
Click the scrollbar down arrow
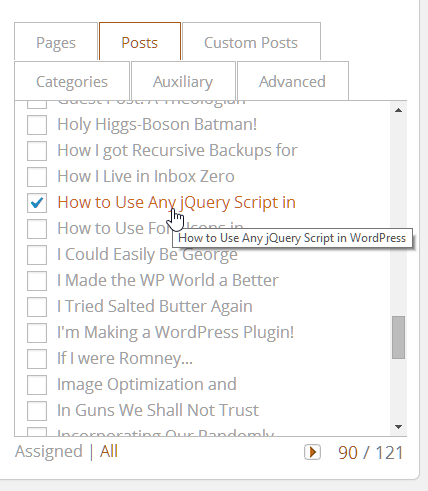398,427
